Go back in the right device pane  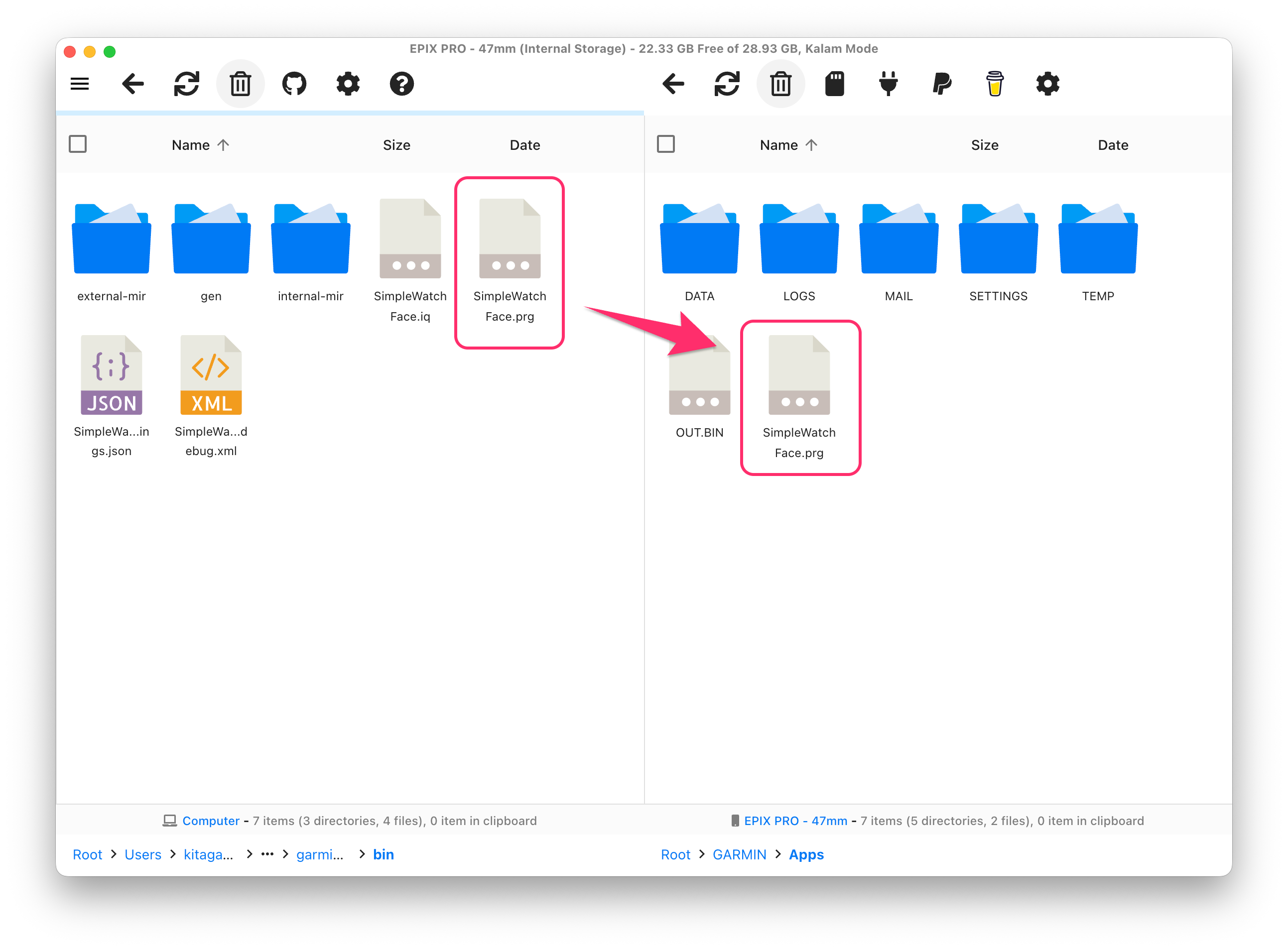[673, 84]
